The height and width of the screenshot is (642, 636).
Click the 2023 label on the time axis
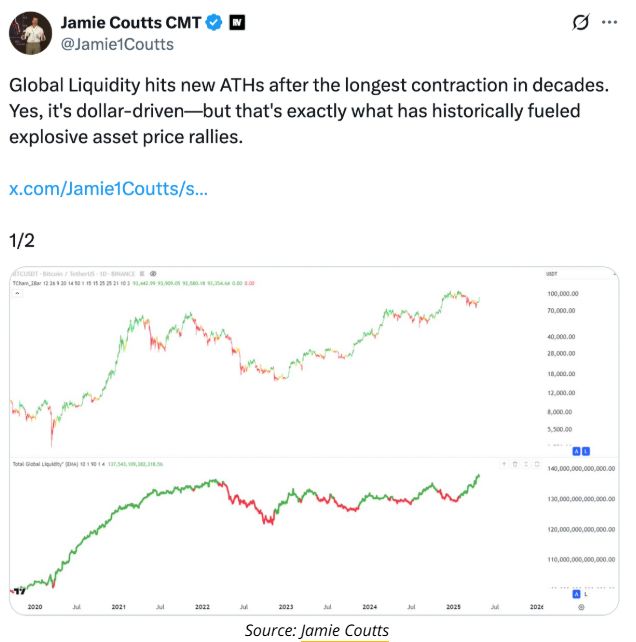coord(286,606)
